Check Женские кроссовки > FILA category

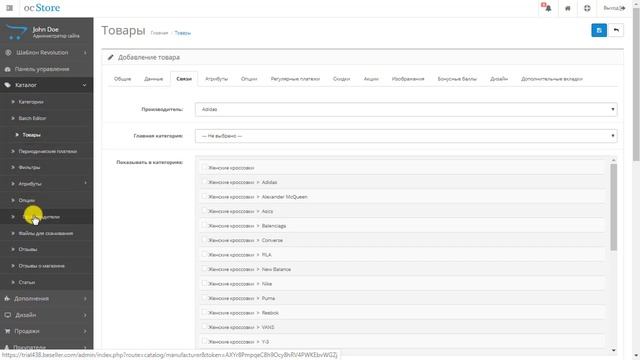pos(204,254)
